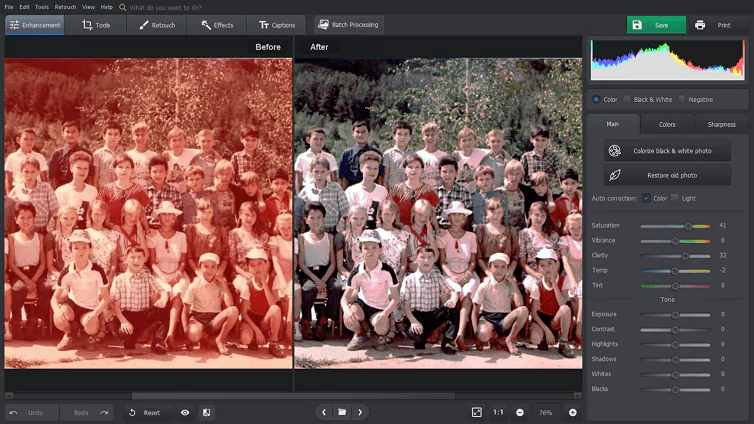Choose the Negative radio option
The image size is (754, 424).
point(682,99)
